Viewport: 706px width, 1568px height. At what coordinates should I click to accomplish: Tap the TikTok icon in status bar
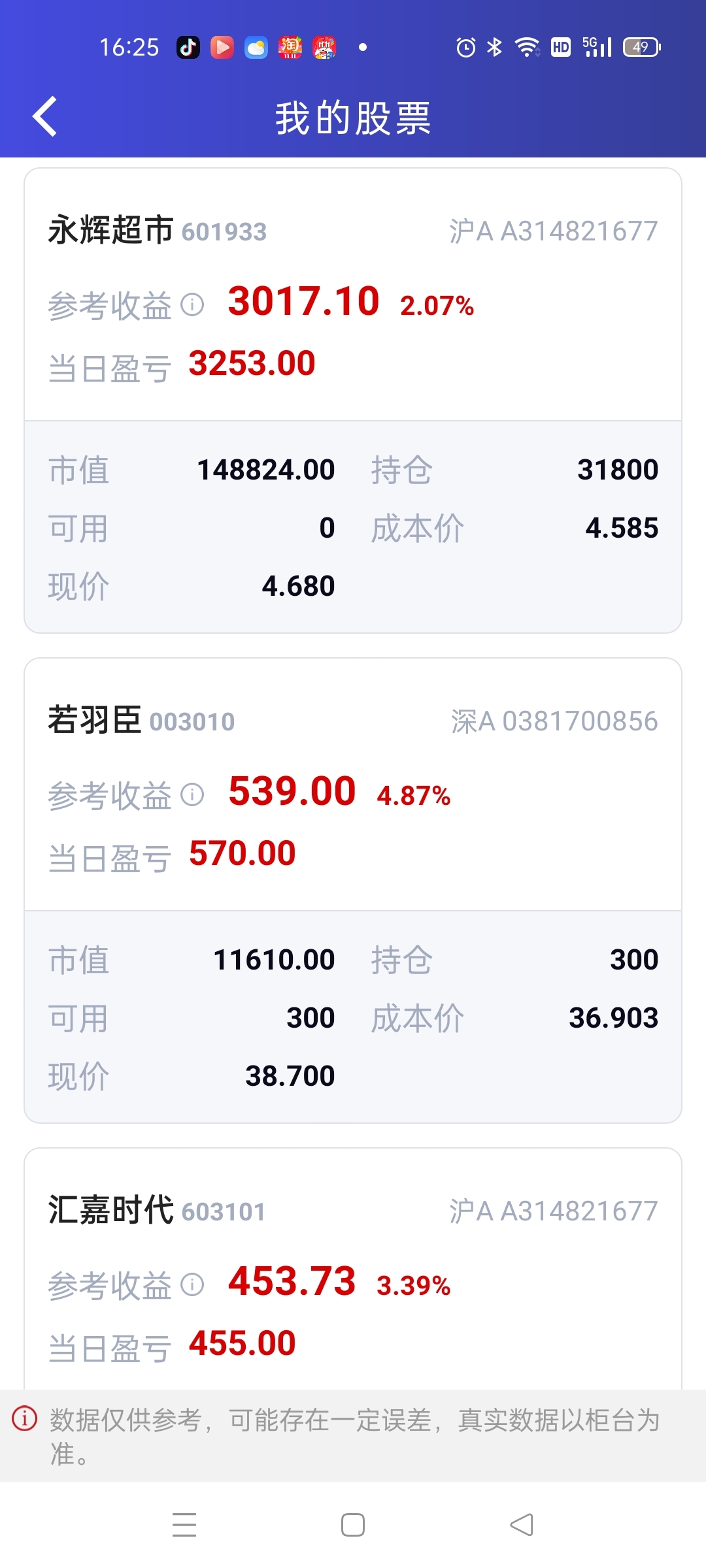click(x=188, y=47)
